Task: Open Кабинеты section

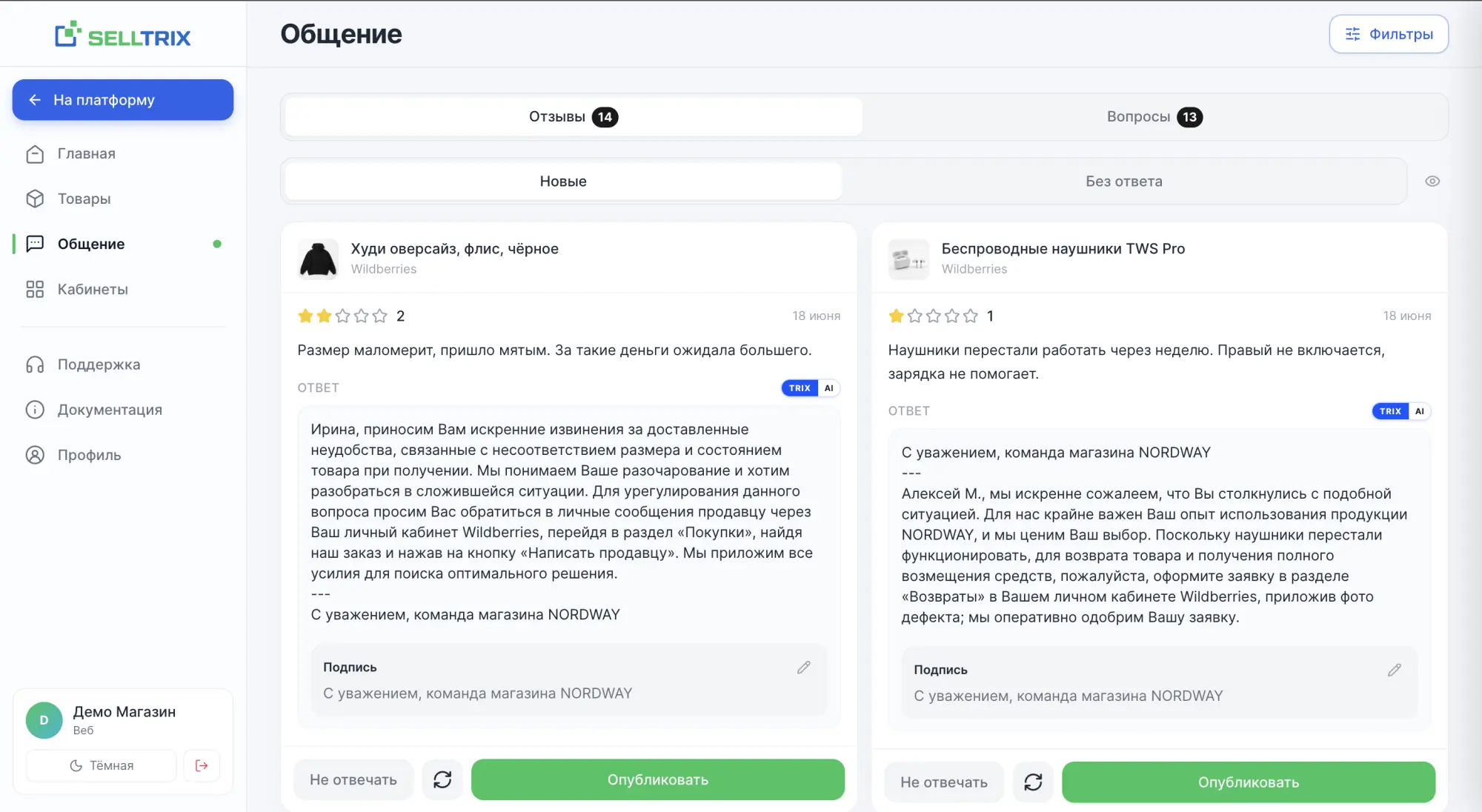Action: 123,289
